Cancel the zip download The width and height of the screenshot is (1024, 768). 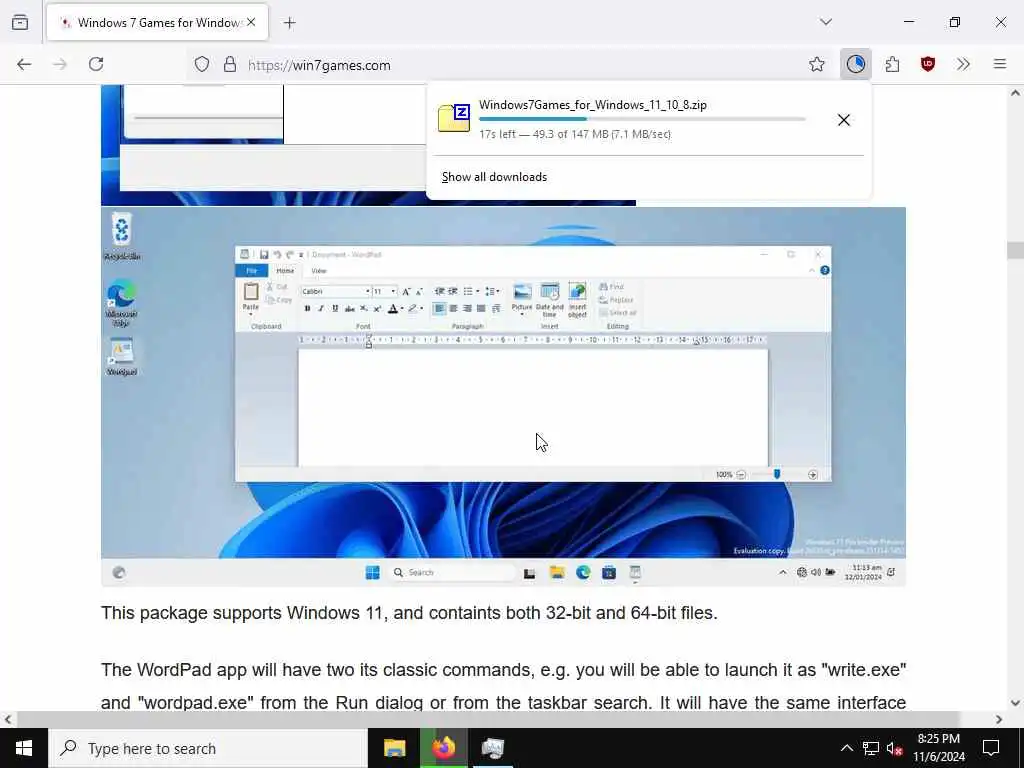click(x=844, y=120)
